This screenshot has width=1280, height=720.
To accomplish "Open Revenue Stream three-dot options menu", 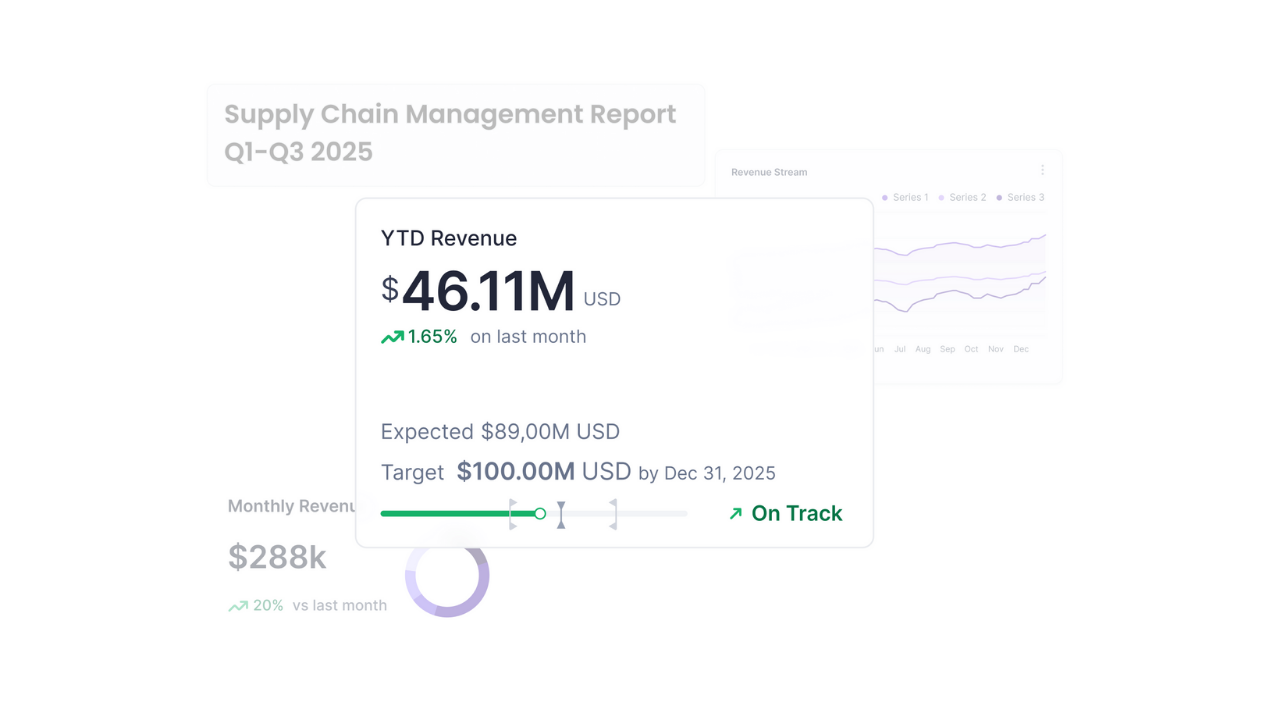I will (1042, 171).
